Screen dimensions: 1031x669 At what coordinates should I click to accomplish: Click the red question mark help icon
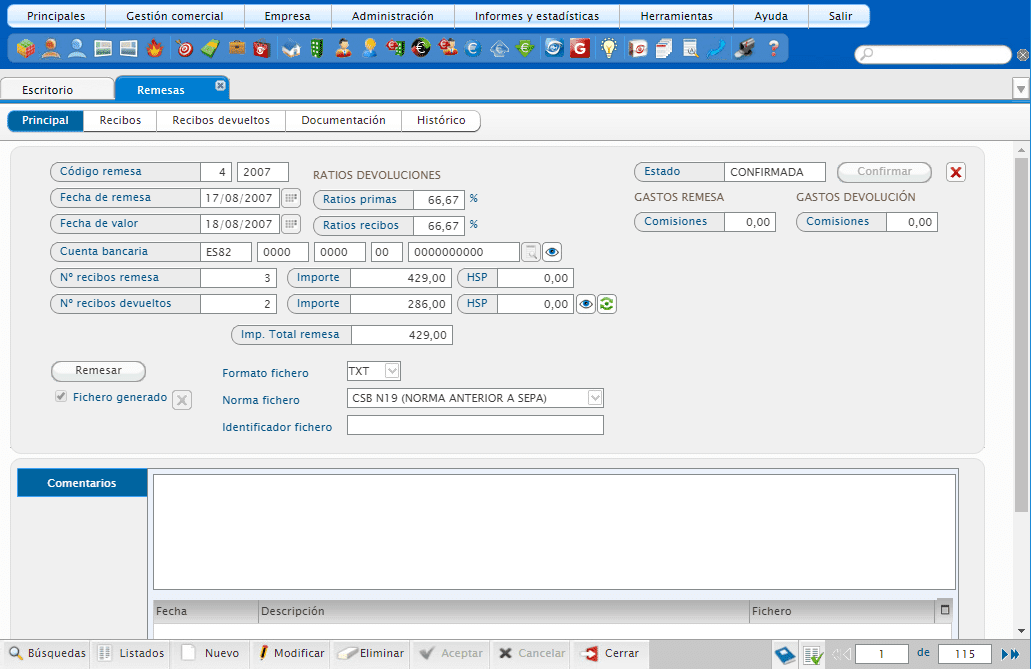pos(773,48)
